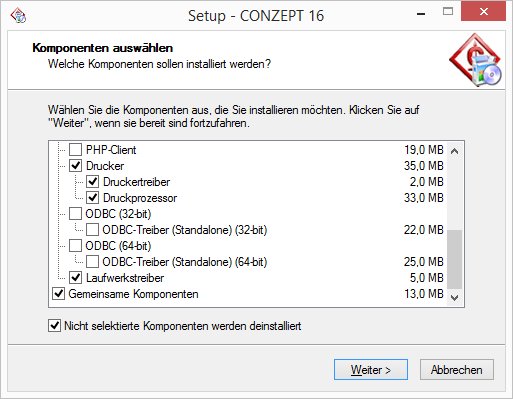Viewport: 513px width, 399px height.
Task: Check ODBC-Treiber (Standalone) (64-bit)
Action: tap(92, 262)
